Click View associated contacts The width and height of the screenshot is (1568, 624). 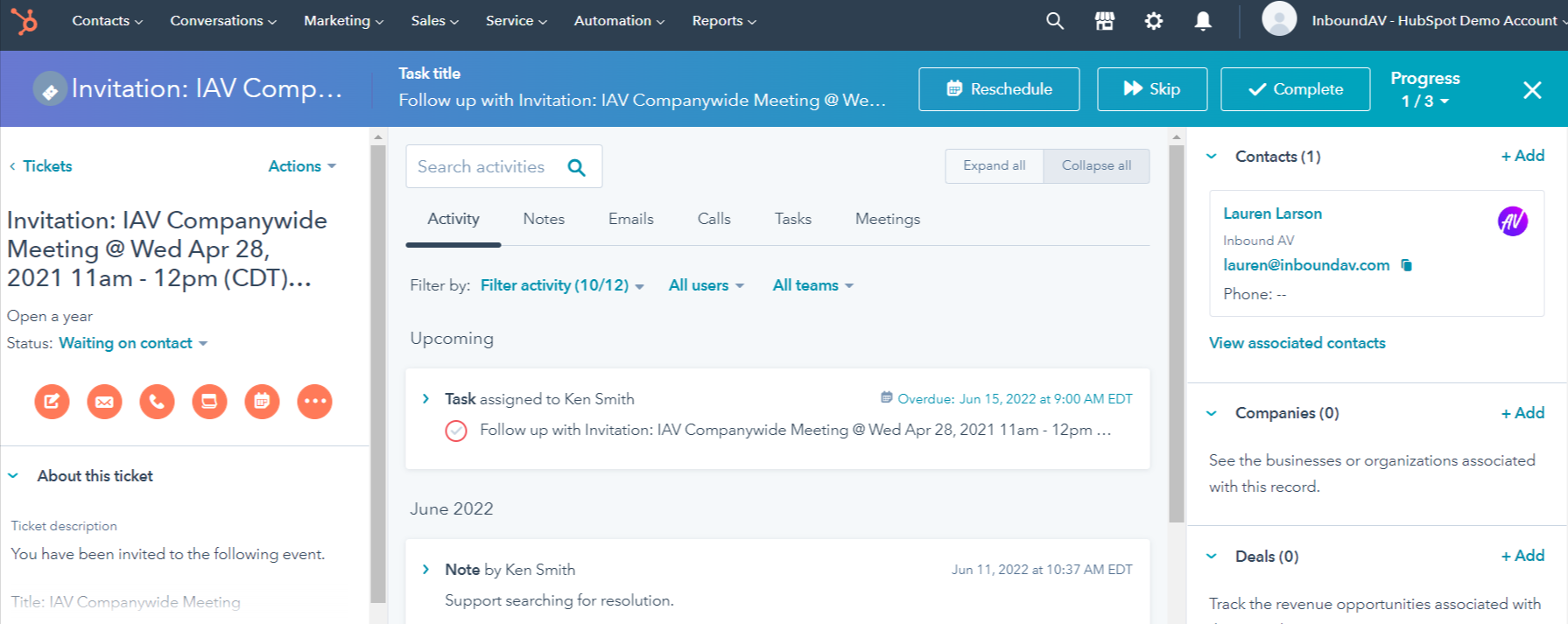pos(1297,343)
